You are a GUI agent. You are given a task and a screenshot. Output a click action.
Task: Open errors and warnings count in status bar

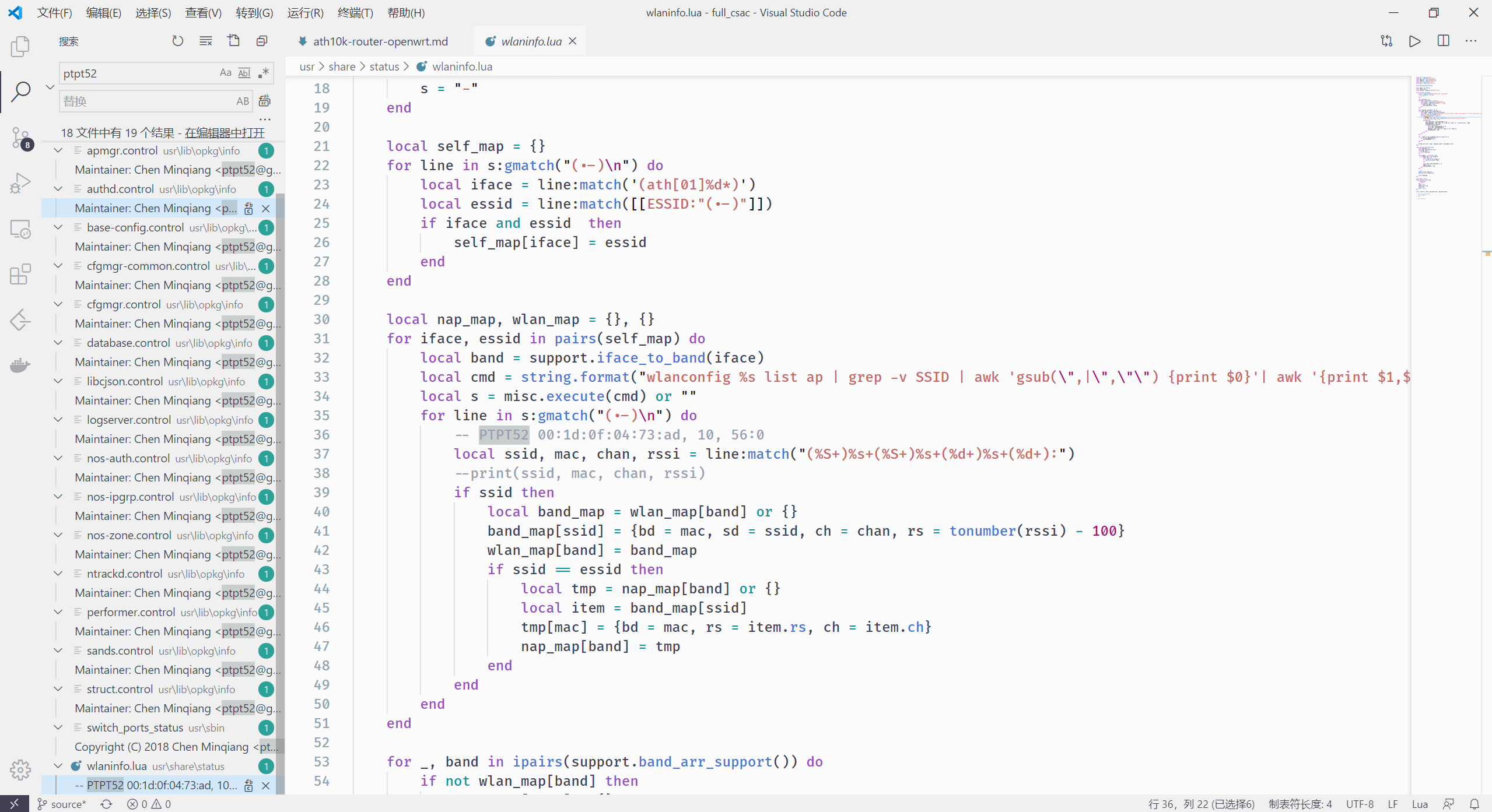tap(149, 804)
